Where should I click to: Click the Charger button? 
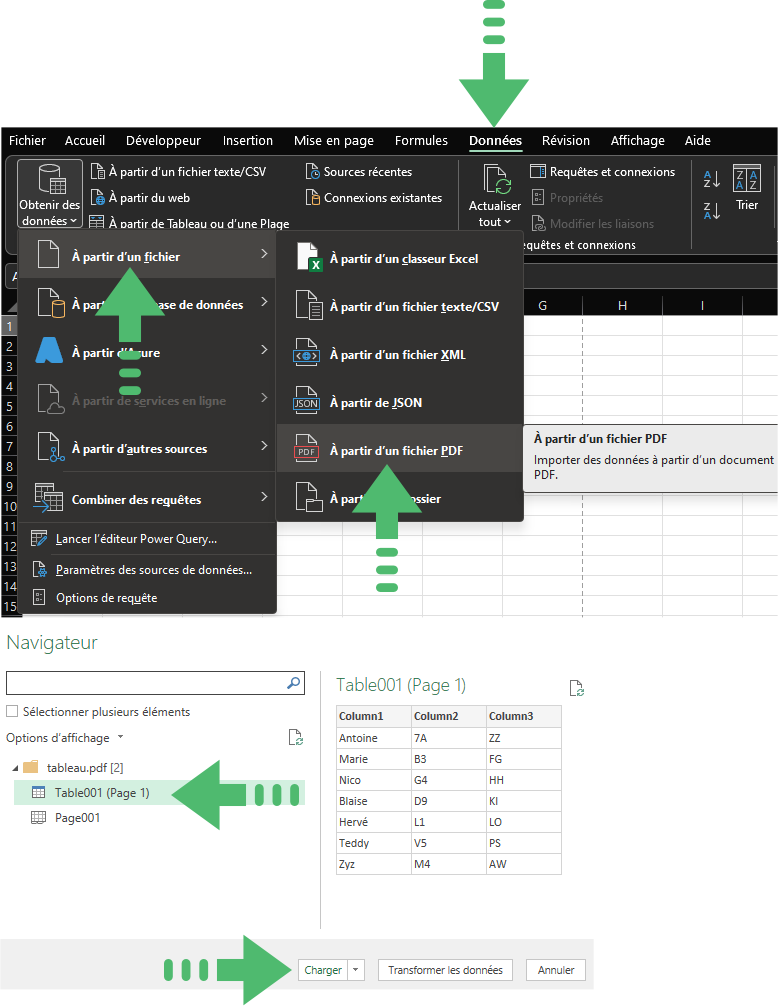323,970
